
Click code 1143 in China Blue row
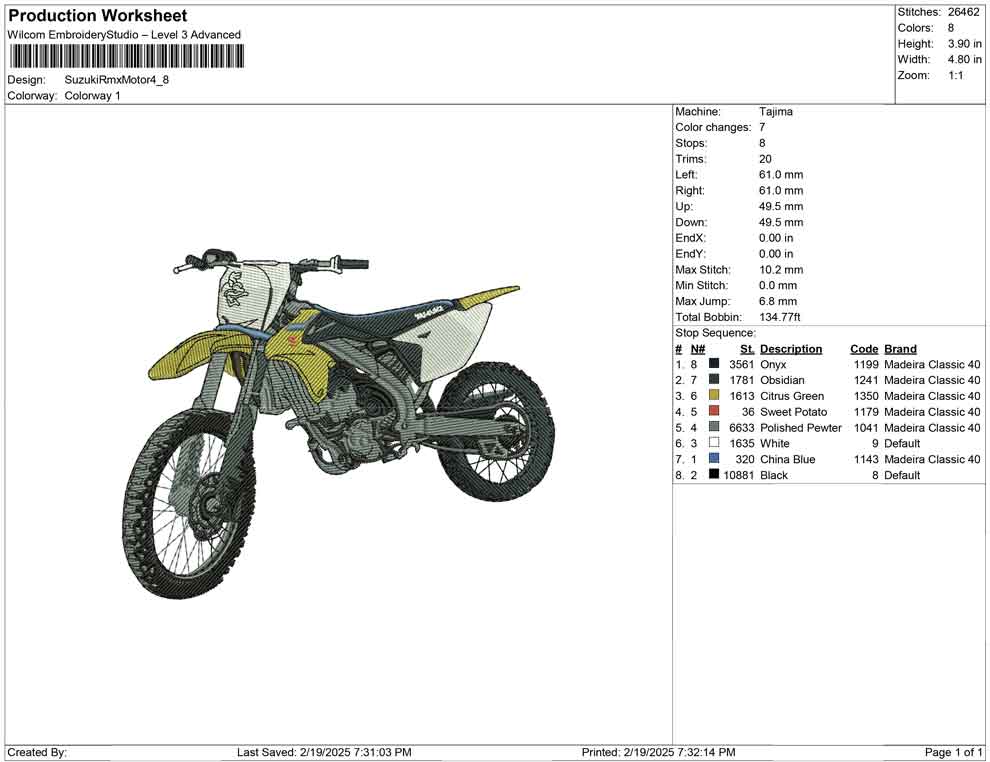866,459
